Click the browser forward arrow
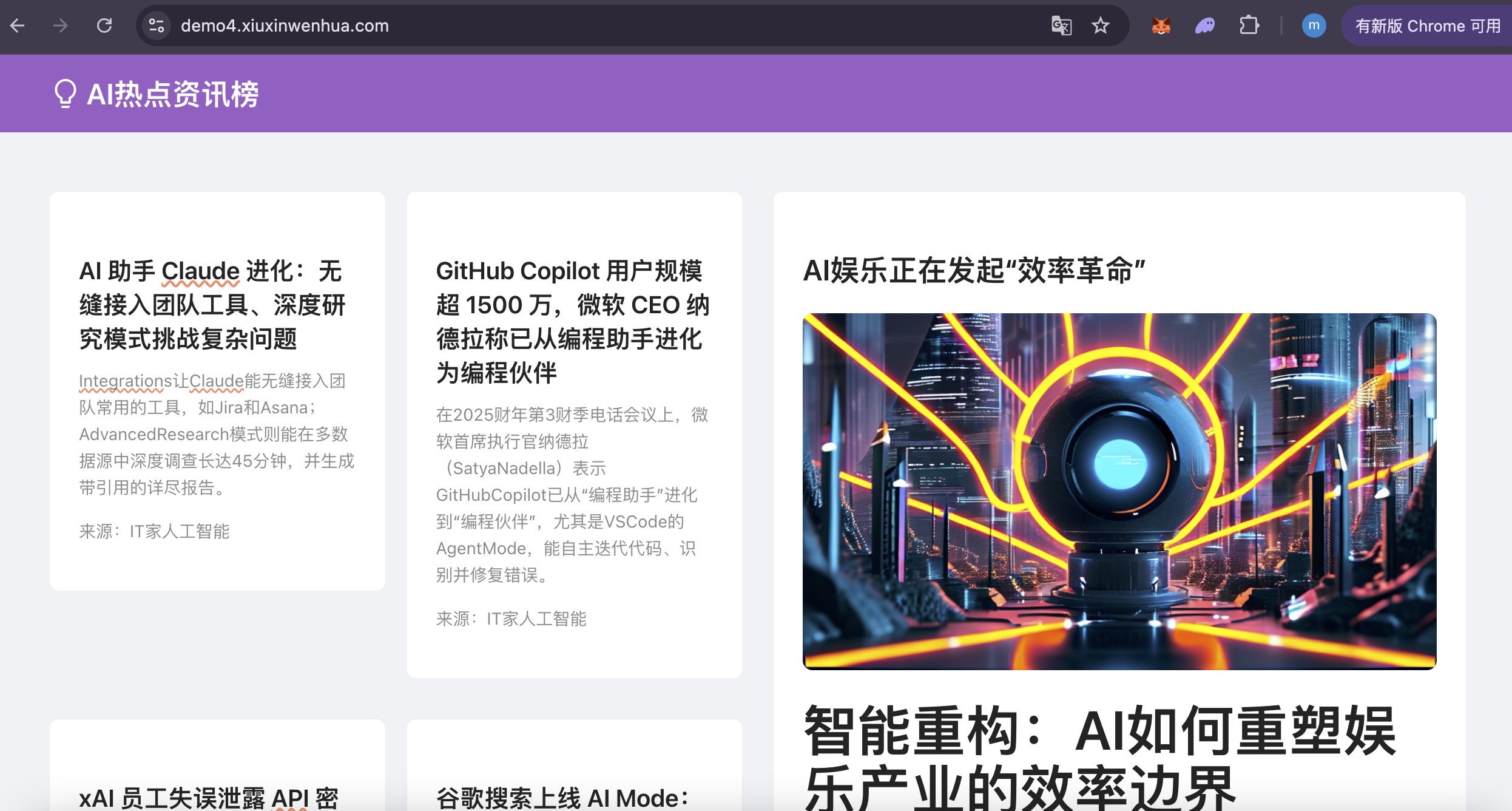Viewport: 1512px width, 811px height. pyautogui.click(x=61, y=25)
